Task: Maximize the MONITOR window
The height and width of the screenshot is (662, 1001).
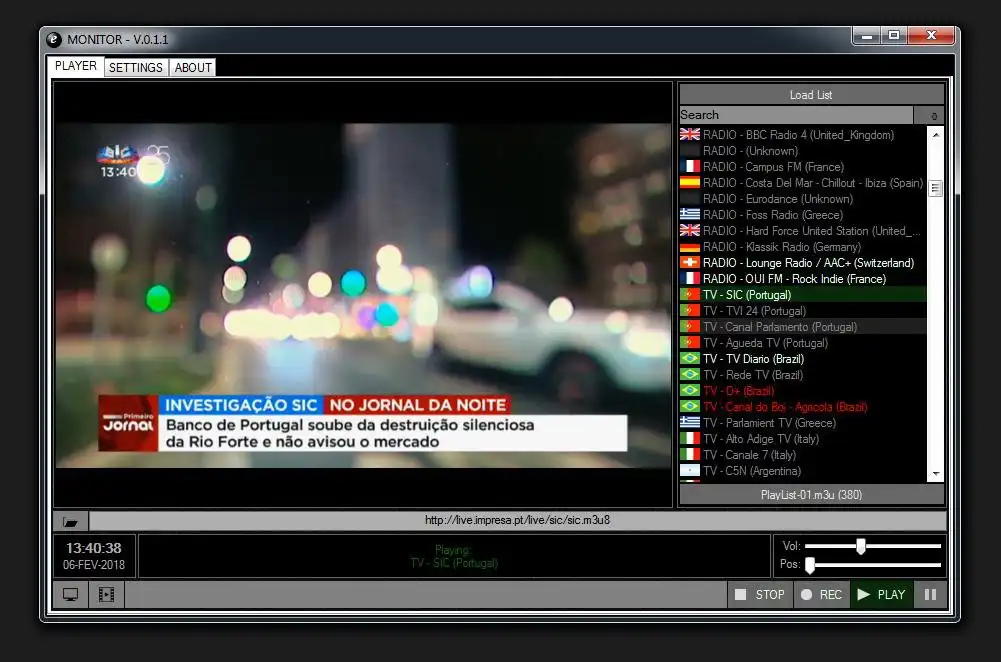Action: pos(894,36)
